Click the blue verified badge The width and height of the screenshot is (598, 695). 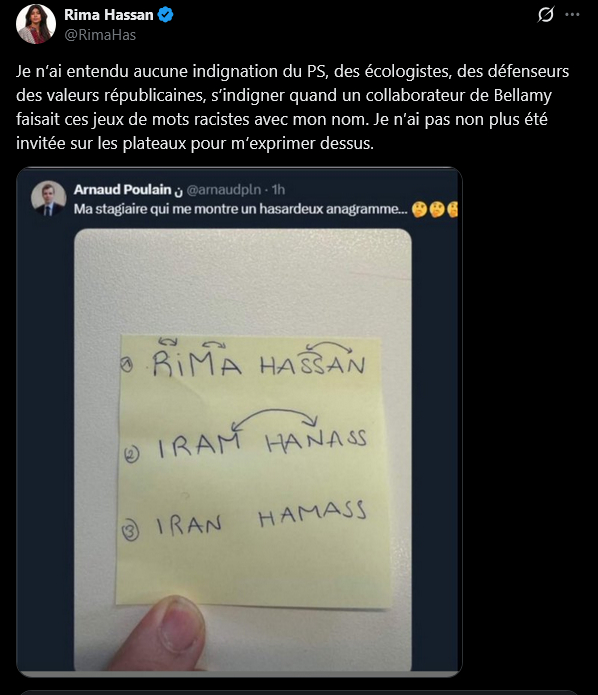tap(166, 15)
